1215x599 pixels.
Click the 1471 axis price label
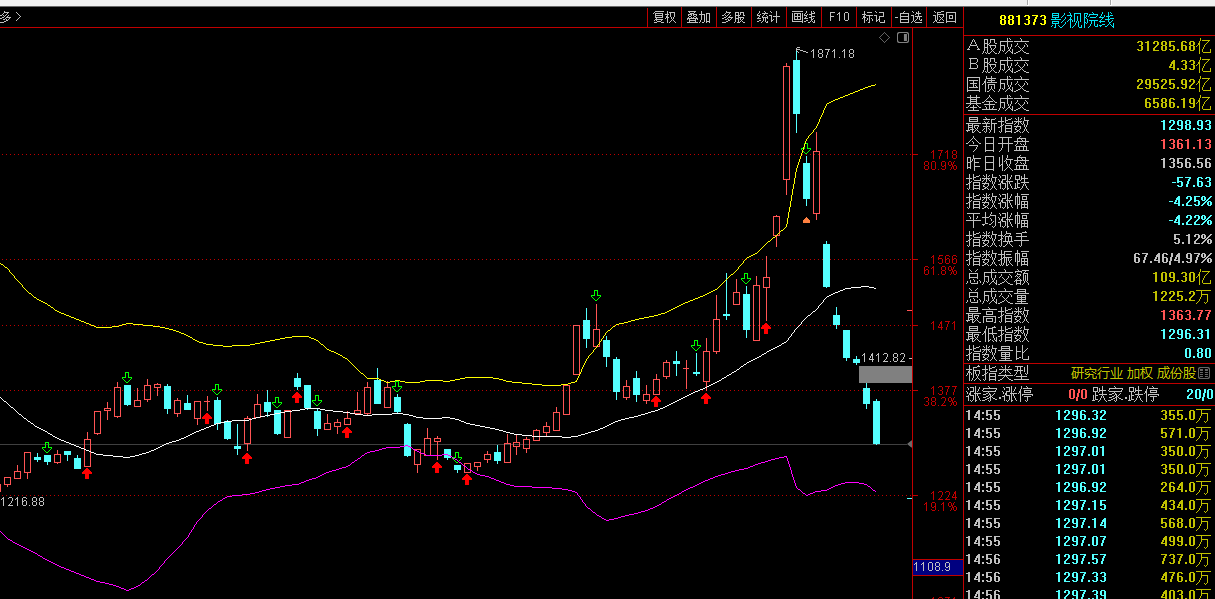tap(944, 326)
